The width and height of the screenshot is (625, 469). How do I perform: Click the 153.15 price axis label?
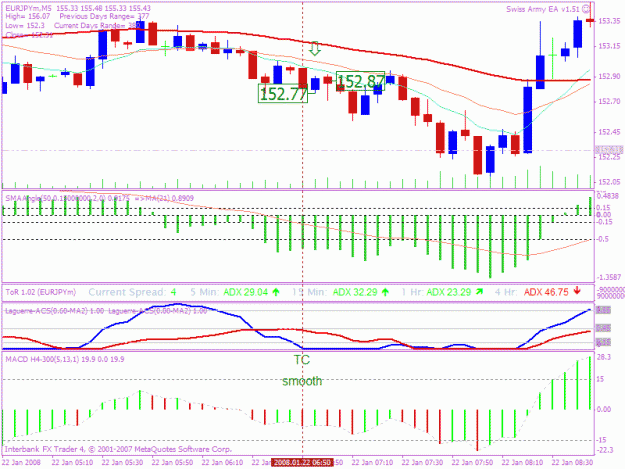click(609, 47)
